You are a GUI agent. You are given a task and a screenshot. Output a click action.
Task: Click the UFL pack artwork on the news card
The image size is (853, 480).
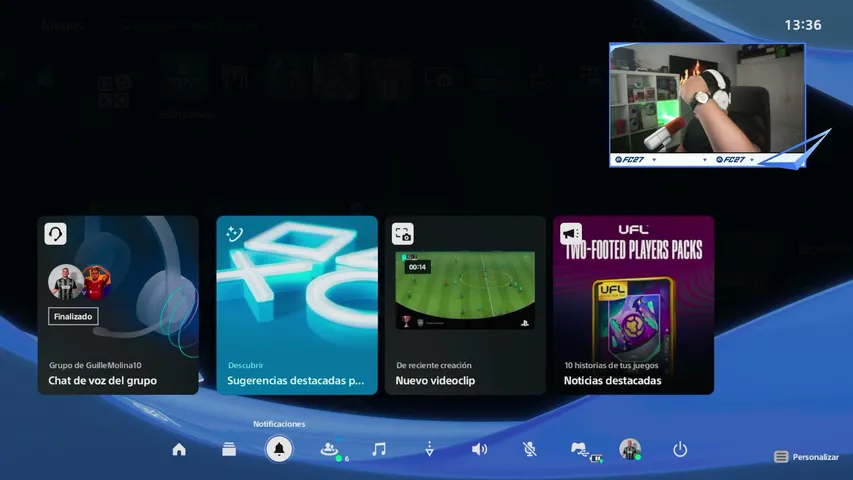[x=633, y=322]
